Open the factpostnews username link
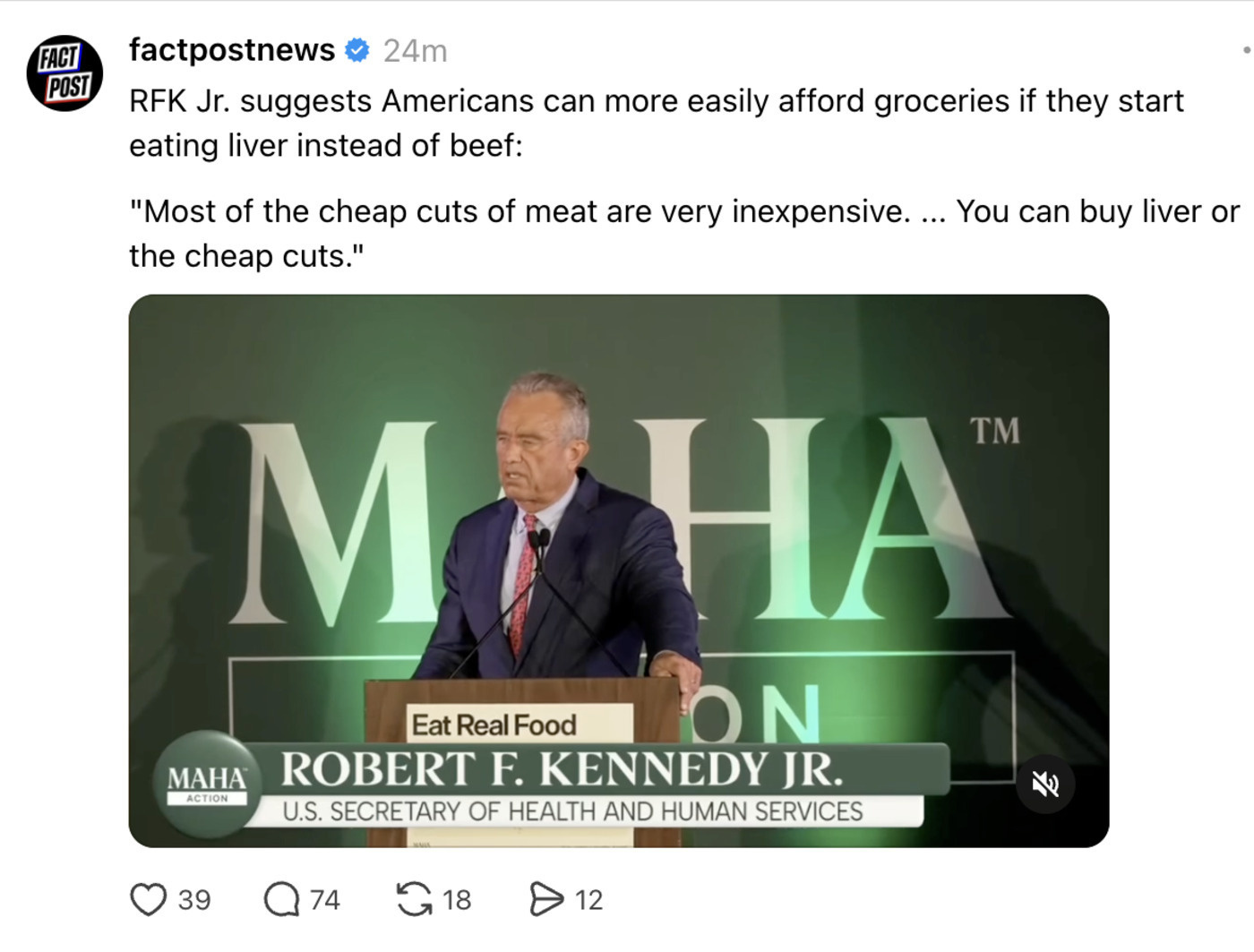The image size is (1254, 952). pos(231,50)
